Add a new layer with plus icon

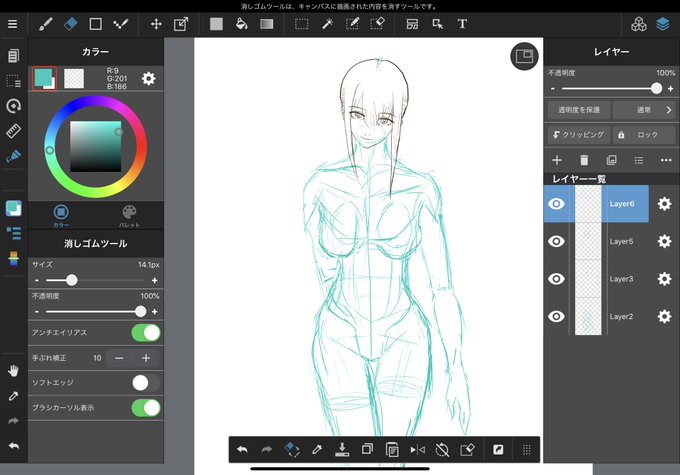[557, 160]
